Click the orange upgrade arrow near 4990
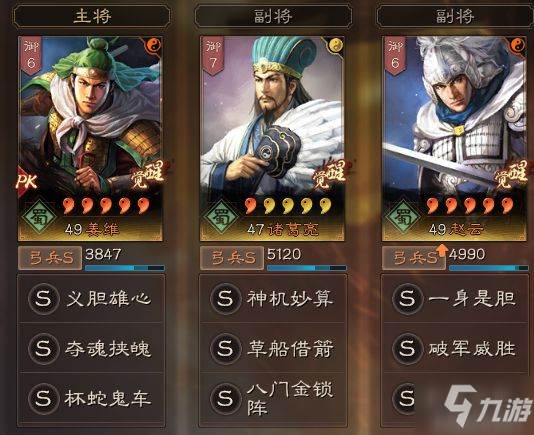Screen dimensions: 534x435 (x=442, y=250)
